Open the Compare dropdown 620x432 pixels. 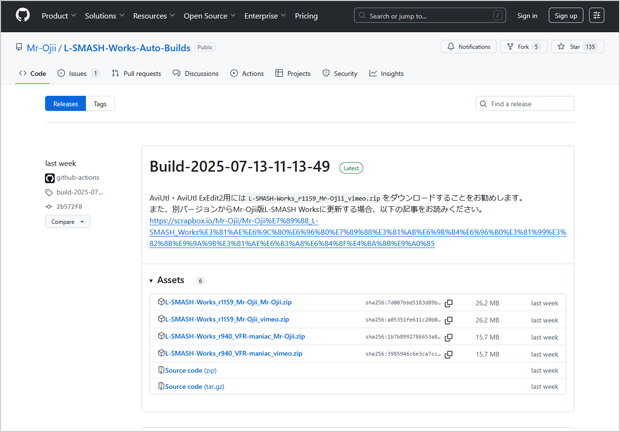[x=67, y=222]
